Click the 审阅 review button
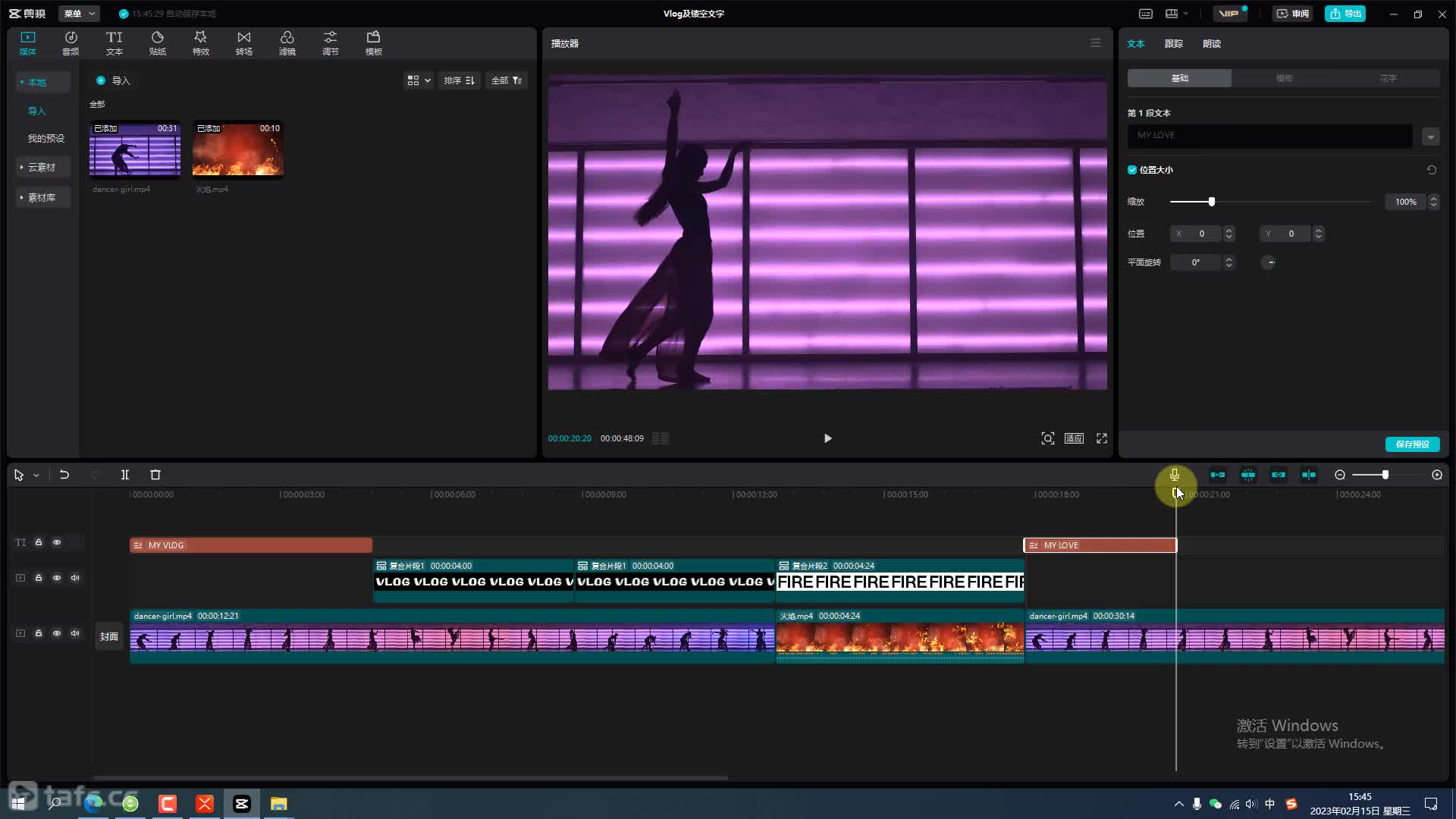Screen dimensions: 1456x819 click(x=1292, y=14)
